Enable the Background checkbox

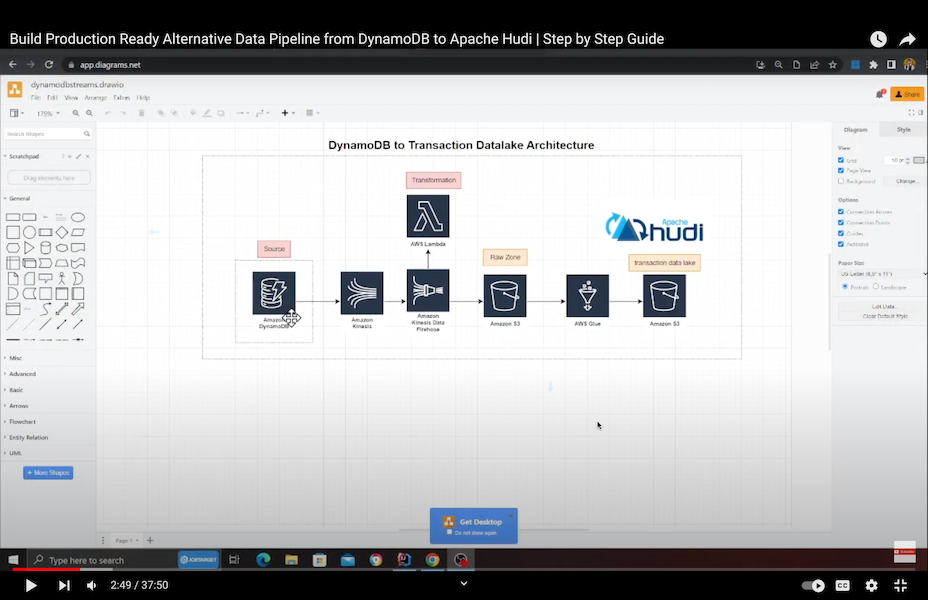(x=841, y=181)
